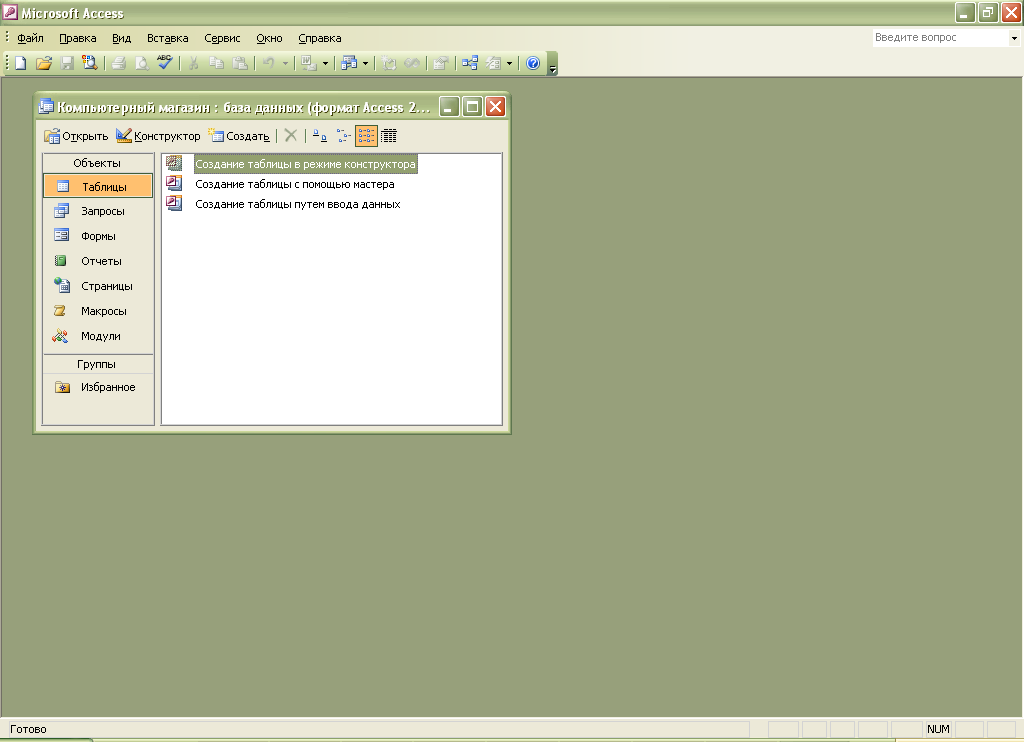Image resolution: width=1024 pixels, height=742 pixels.
Task: Click the Undo arrow icon
Action: (268, 63)
